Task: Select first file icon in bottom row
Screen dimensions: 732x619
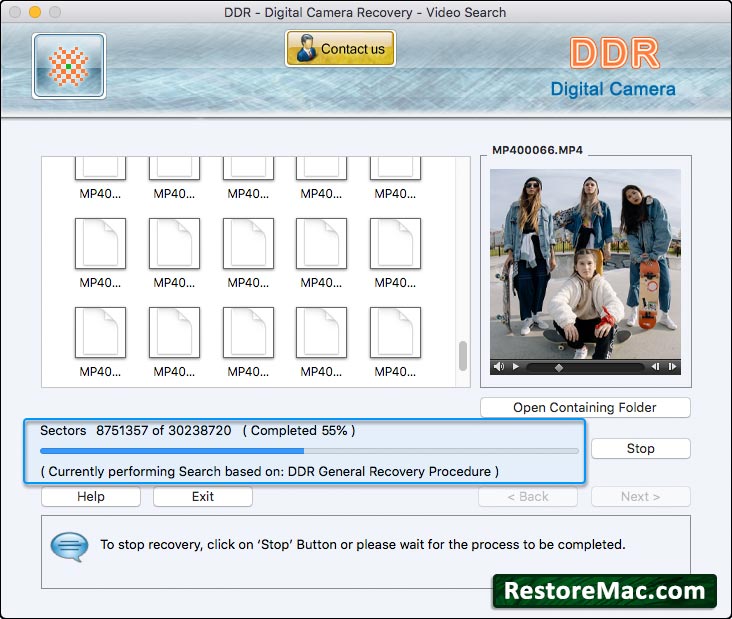Action: (100, 333)
